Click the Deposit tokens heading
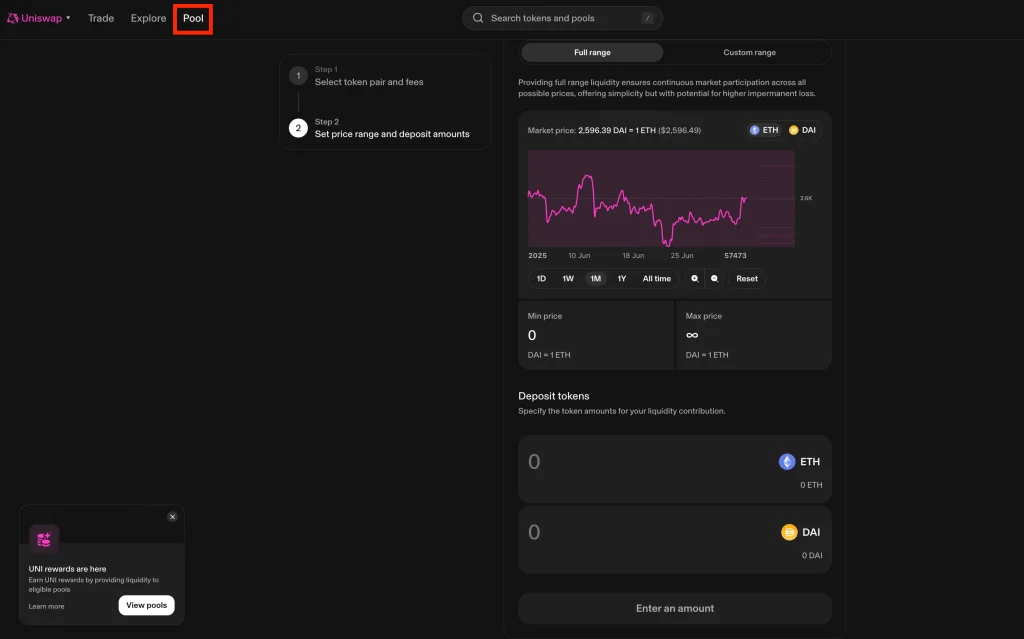The width and height of the screenshot is (1024, 639). pos(554,396)
